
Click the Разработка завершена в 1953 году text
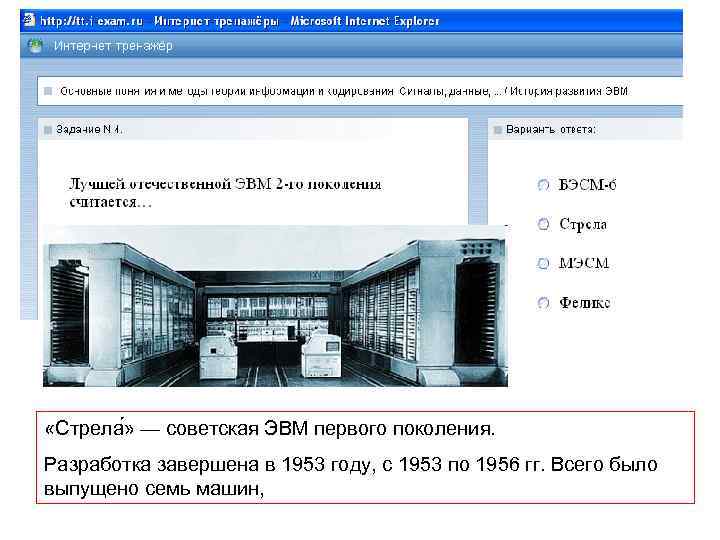(351, 476)
